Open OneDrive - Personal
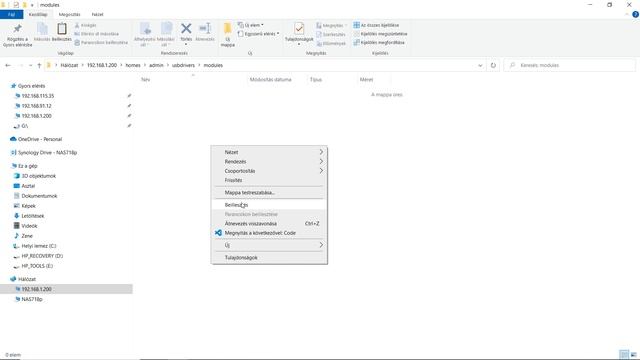The height and width of the screenshot is (360, 640). (40, 139)
